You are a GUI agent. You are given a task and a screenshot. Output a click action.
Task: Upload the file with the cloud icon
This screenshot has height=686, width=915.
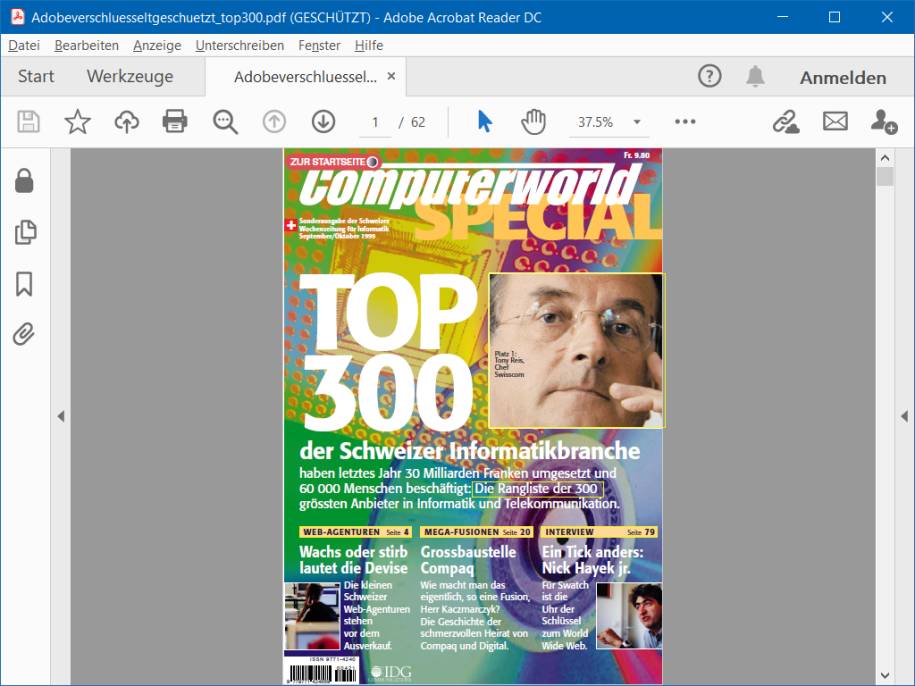[x=126, y=121]
